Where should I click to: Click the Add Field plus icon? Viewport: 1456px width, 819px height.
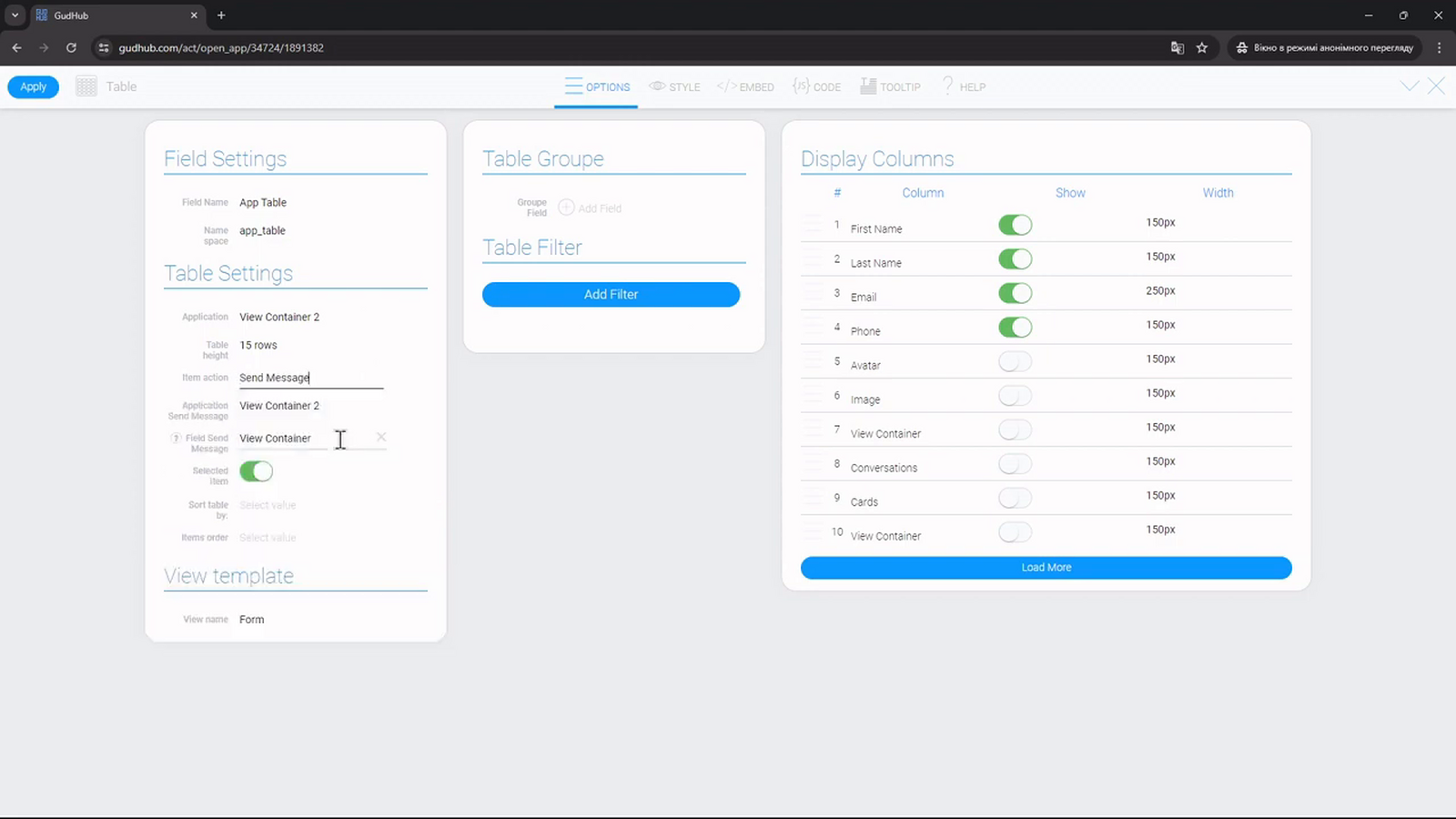coord(566,207)
